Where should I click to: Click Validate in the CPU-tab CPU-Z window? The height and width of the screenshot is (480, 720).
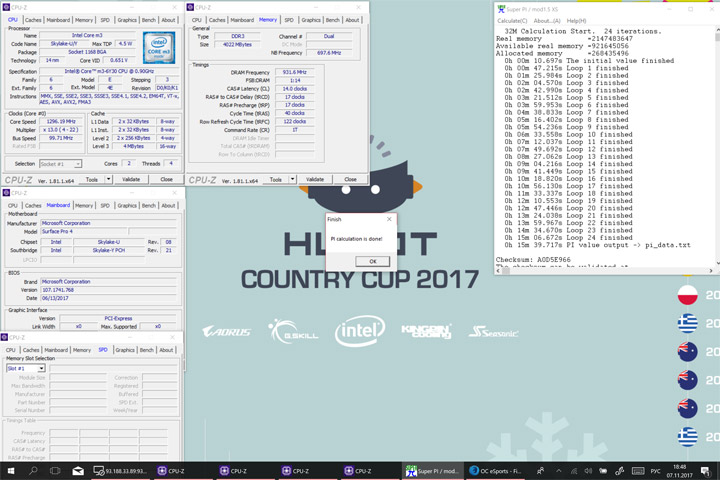131,180
